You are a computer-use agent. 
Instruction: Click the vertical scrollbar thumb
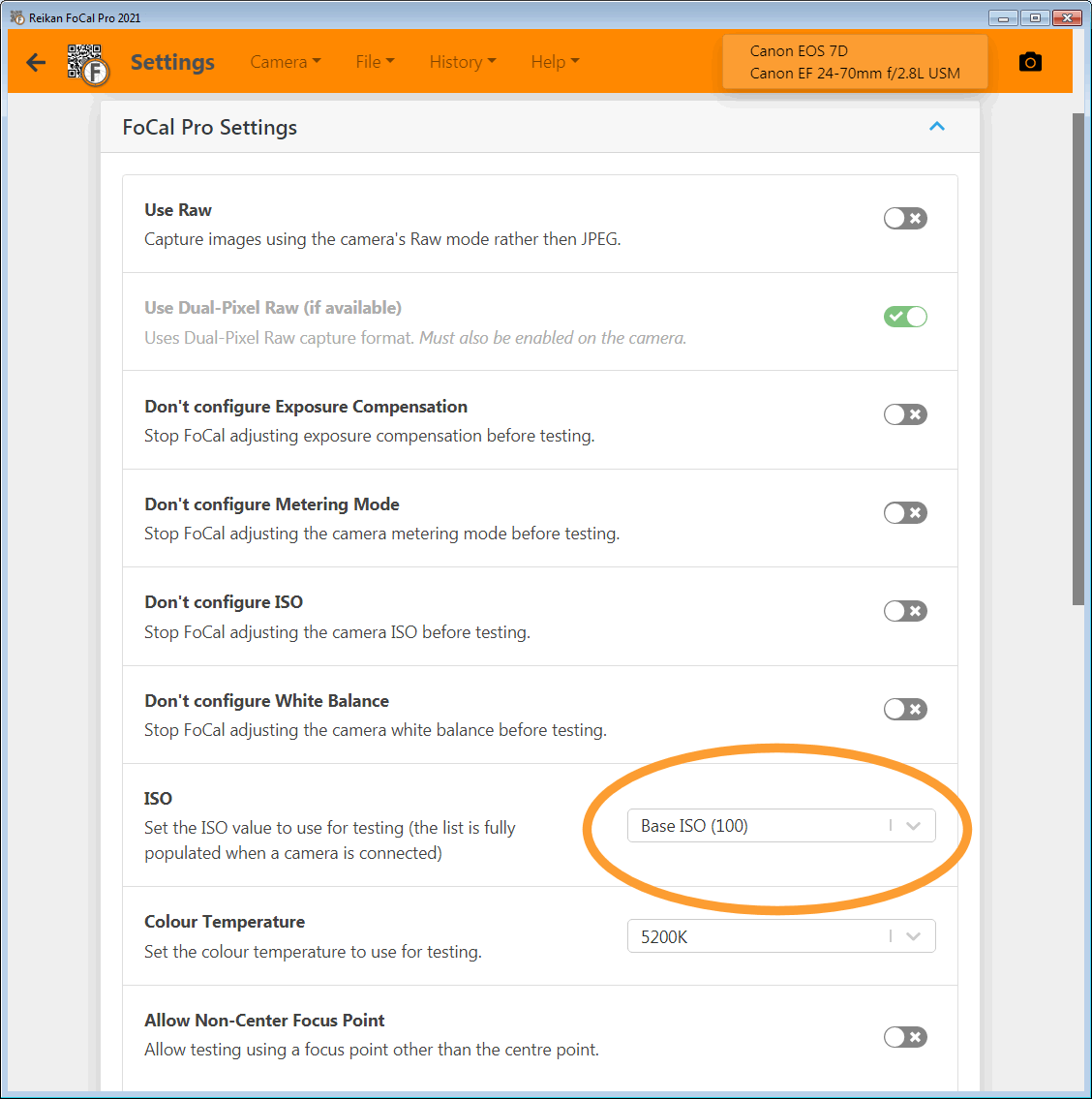[x=1078, y=359]
